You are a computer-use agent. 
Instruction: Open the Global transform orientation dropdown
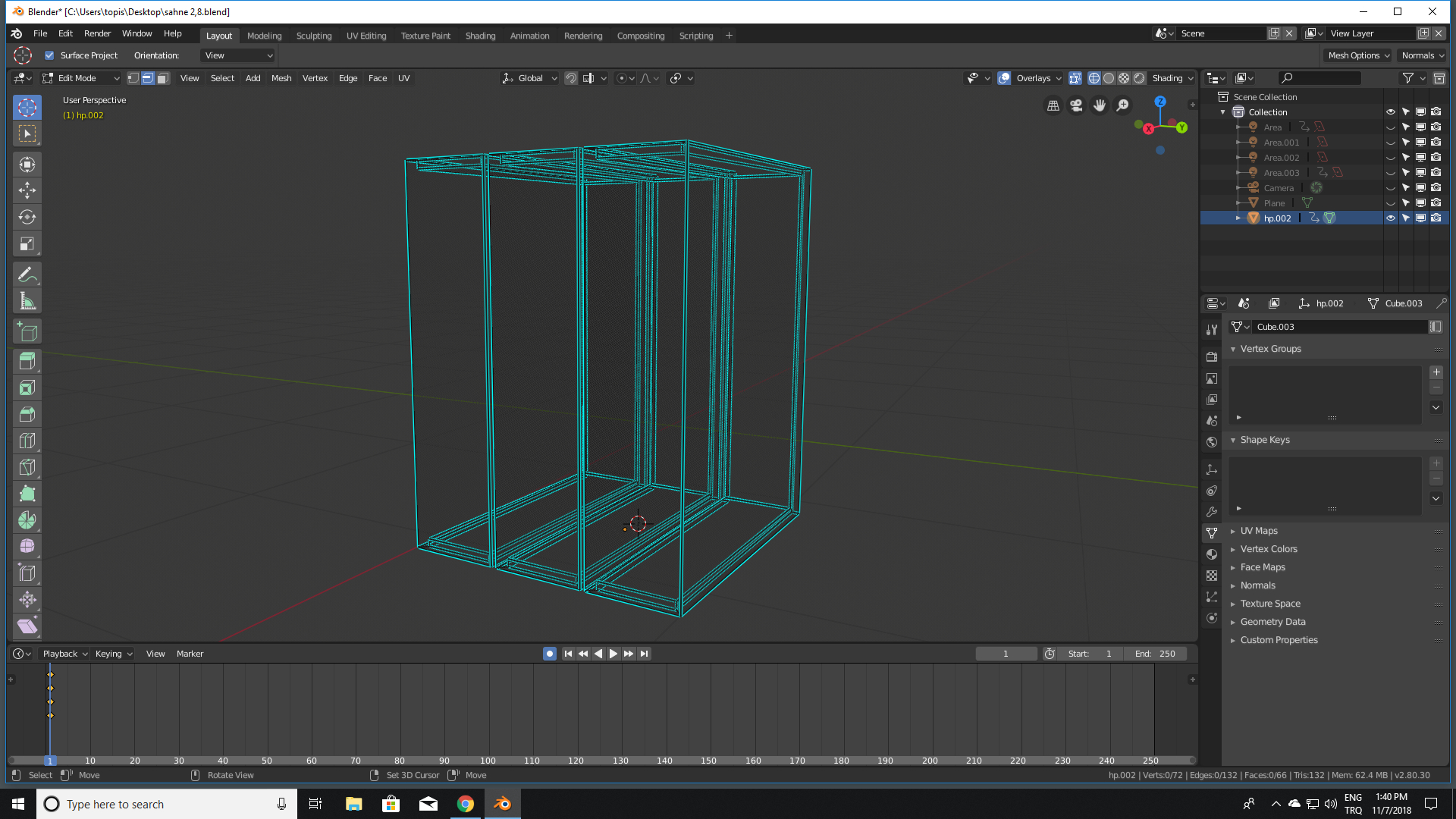pyautogui.click(x=529, y=78)
